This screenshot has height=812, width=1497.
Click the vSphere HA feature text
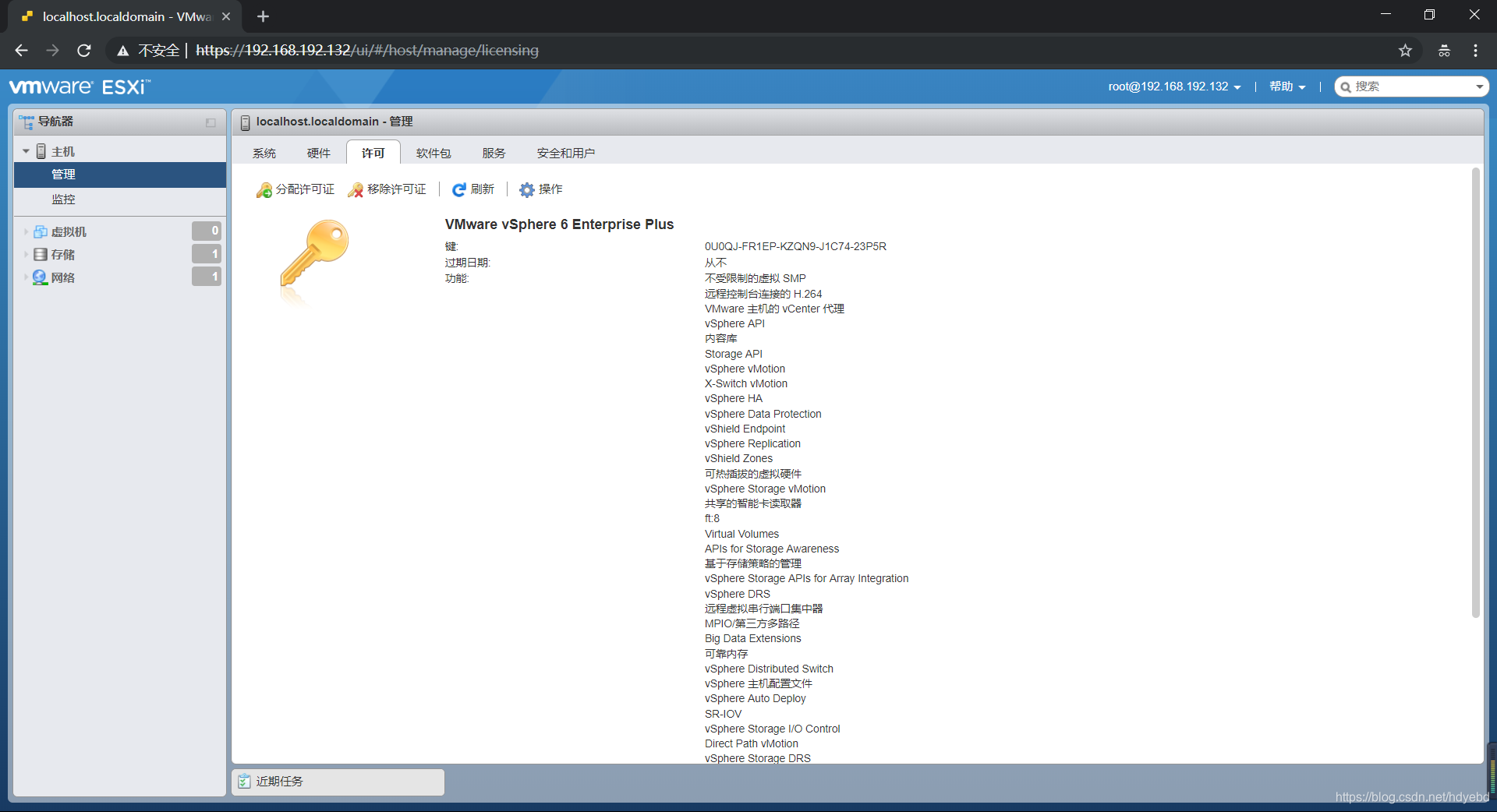pyautogui.click(x=734, y=398)
